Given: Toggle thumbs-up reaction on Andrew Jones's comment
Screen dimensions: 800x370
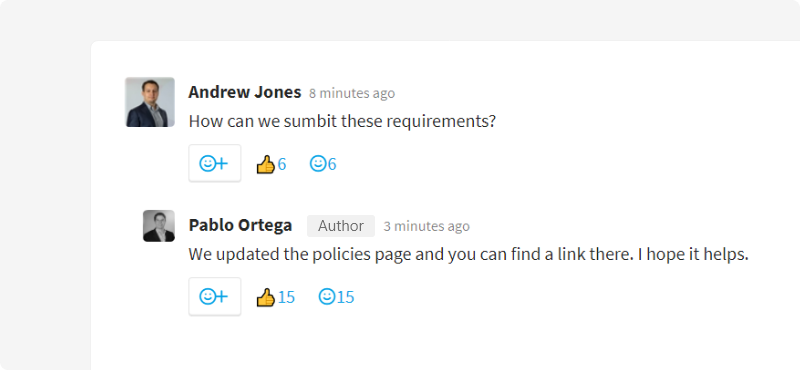Looking at the screenshot, I should [x=271, y=164].
